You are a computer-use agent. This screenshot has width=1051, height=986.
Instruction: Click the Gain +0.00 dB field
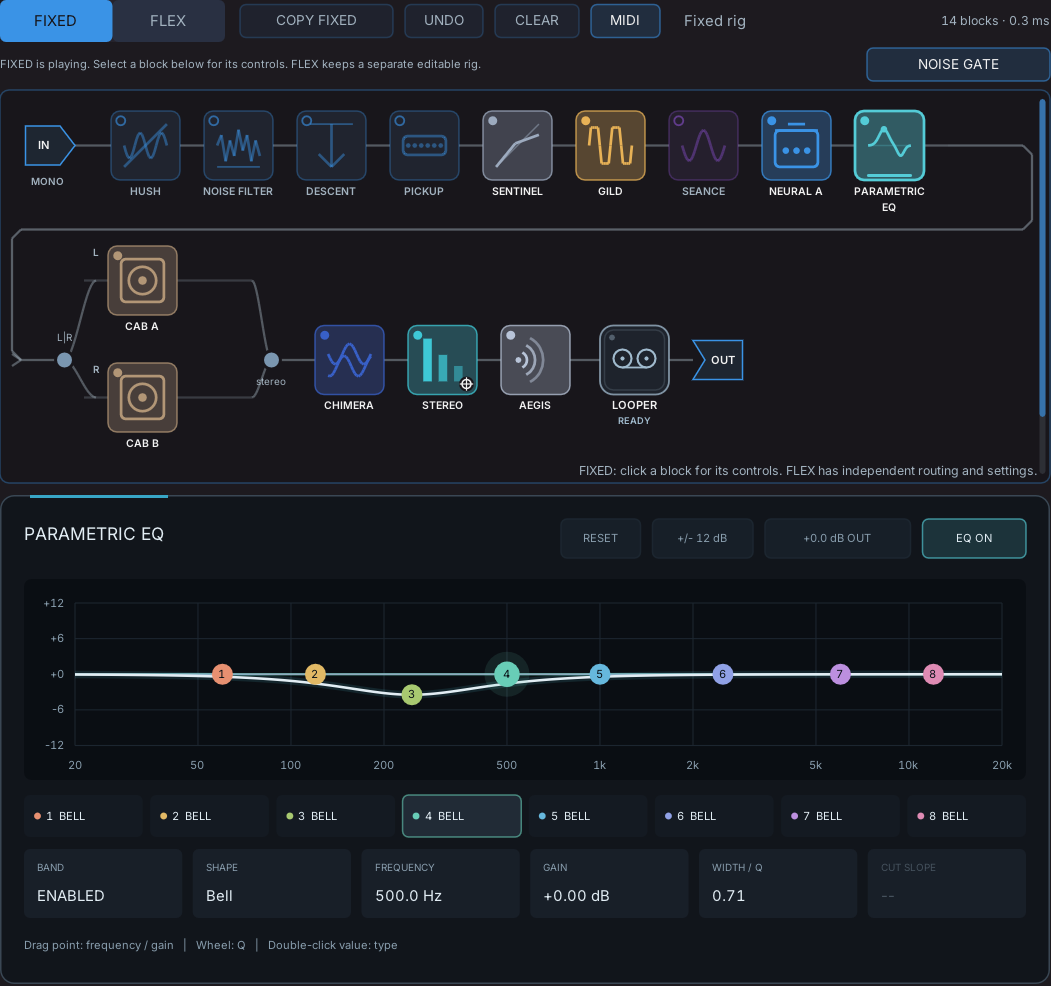(x=609, y=883)
